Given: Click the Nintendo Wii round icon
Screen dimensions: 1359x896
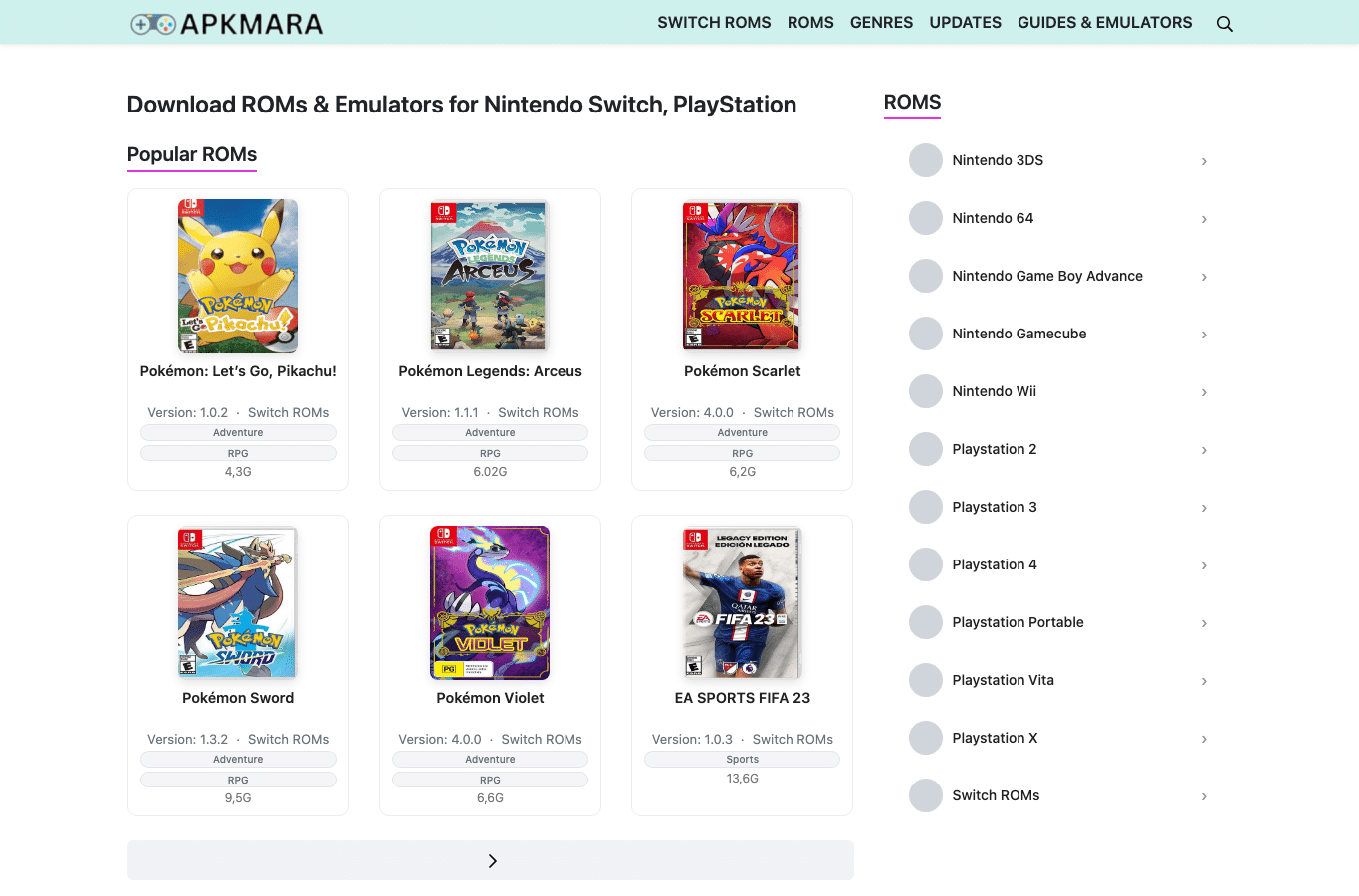Looking at the screenshot, I should 926,391.
